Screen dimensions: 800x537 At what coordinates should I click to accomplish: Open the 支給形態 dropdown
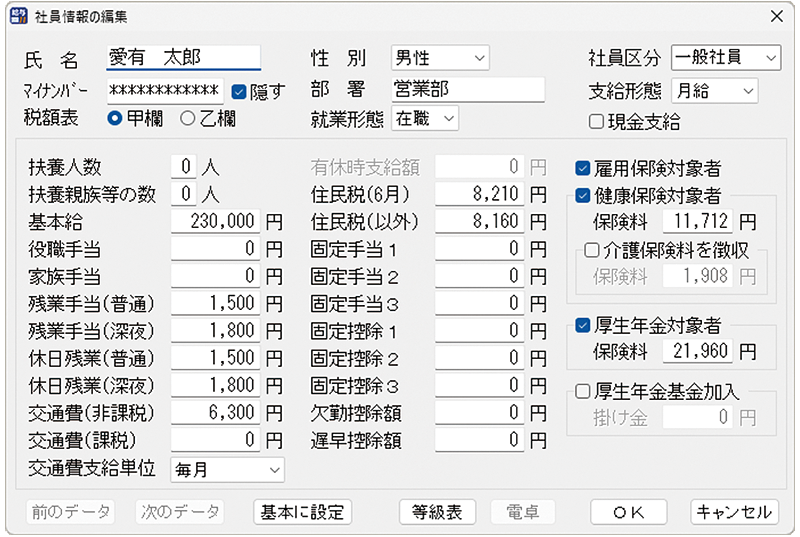(714, 90)
